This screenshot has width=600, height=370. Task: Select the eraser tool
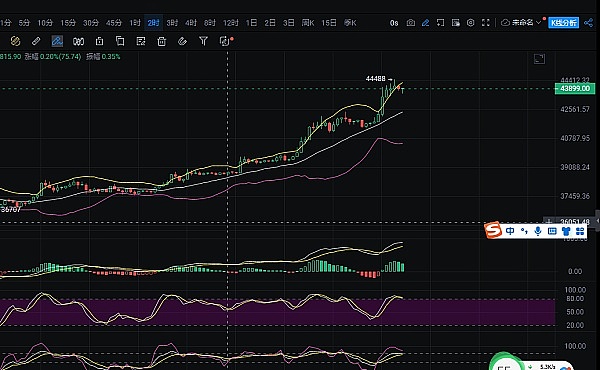183,41
